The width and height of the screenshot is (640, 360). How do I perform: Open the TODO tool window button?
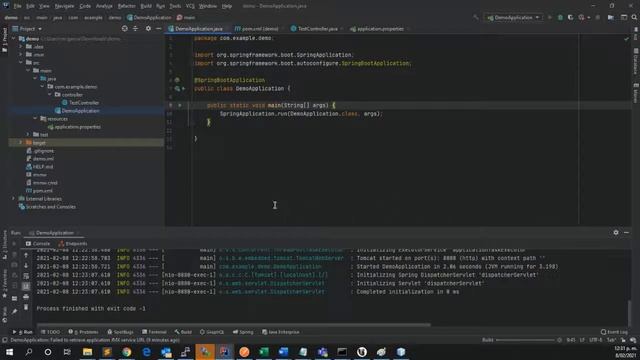point(50,332)
